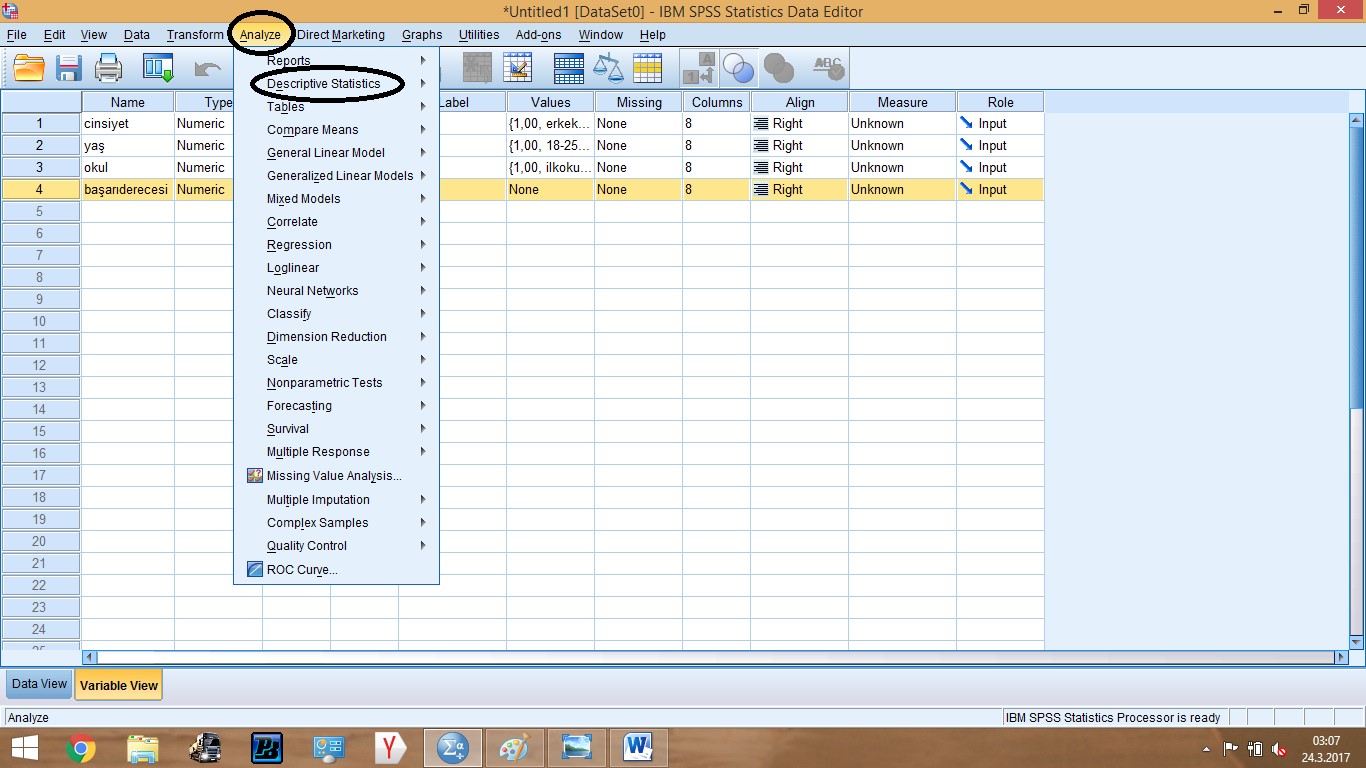This screenshot has height=768, width=1366.
Task: Open Chrome from the taskbar
Action: click(81, 747)
